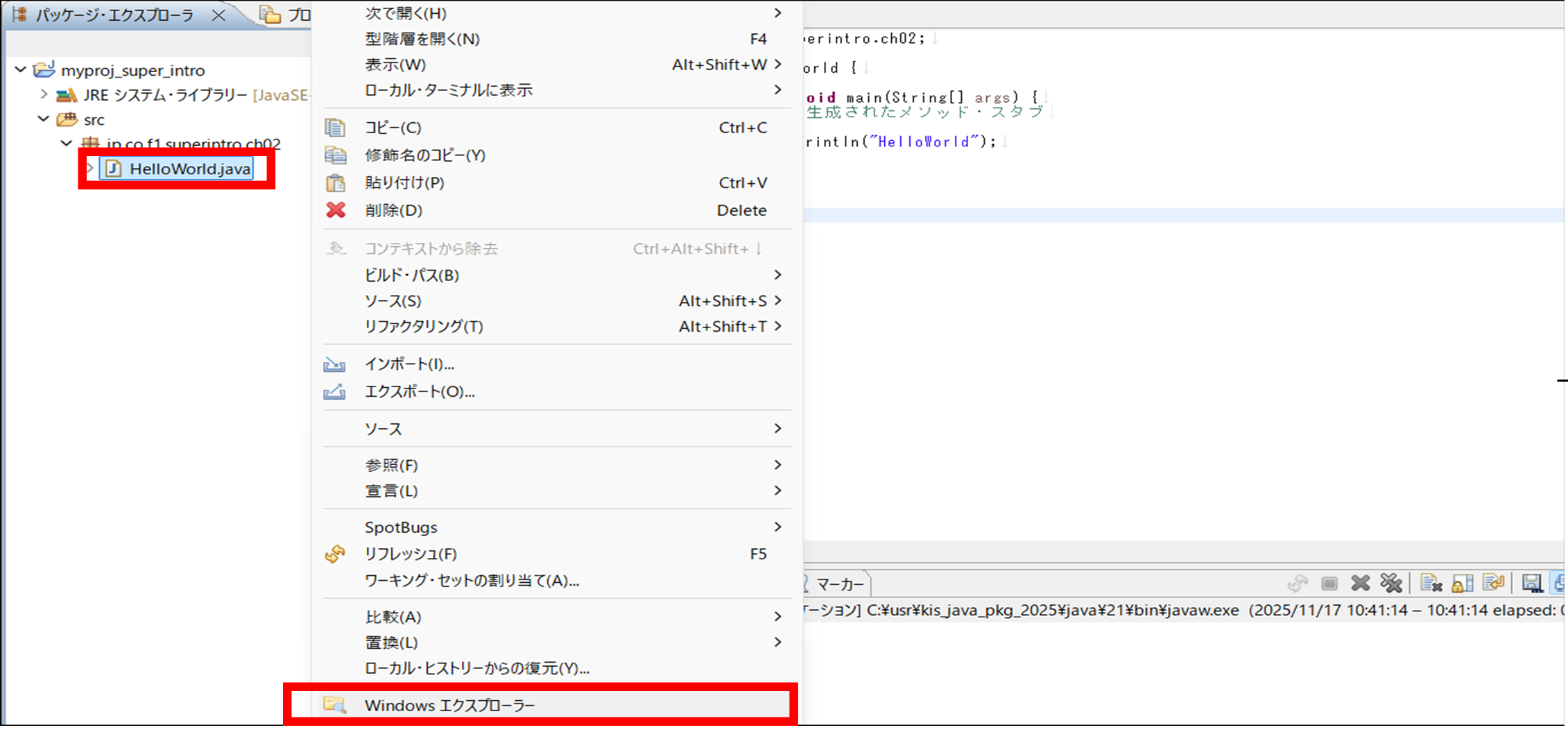Click the console toolbar floppy disk icon
This screenshot has width=1568, height=748.
[1531, 584]
